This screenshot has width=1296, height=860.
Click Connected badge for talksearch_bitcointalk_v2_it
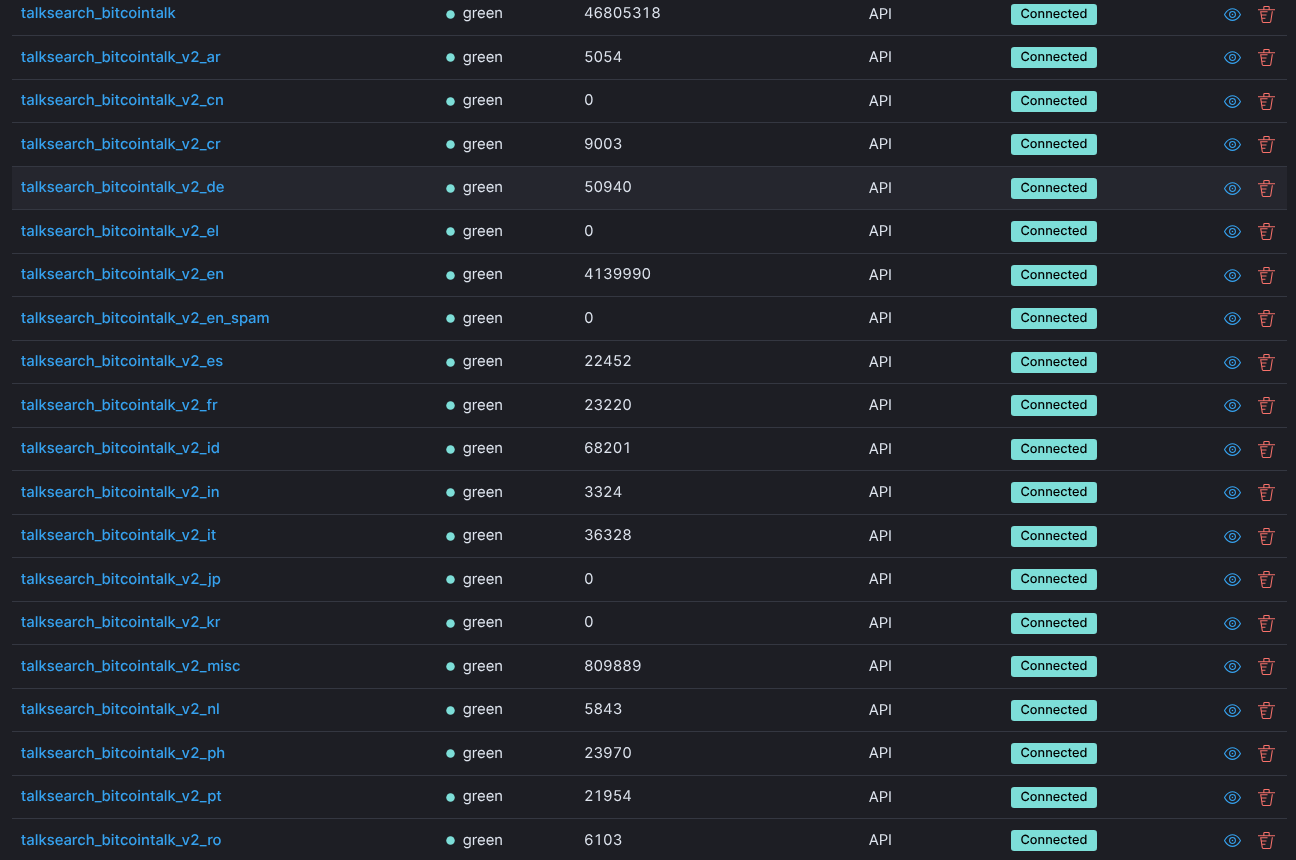coord(1054,536)
